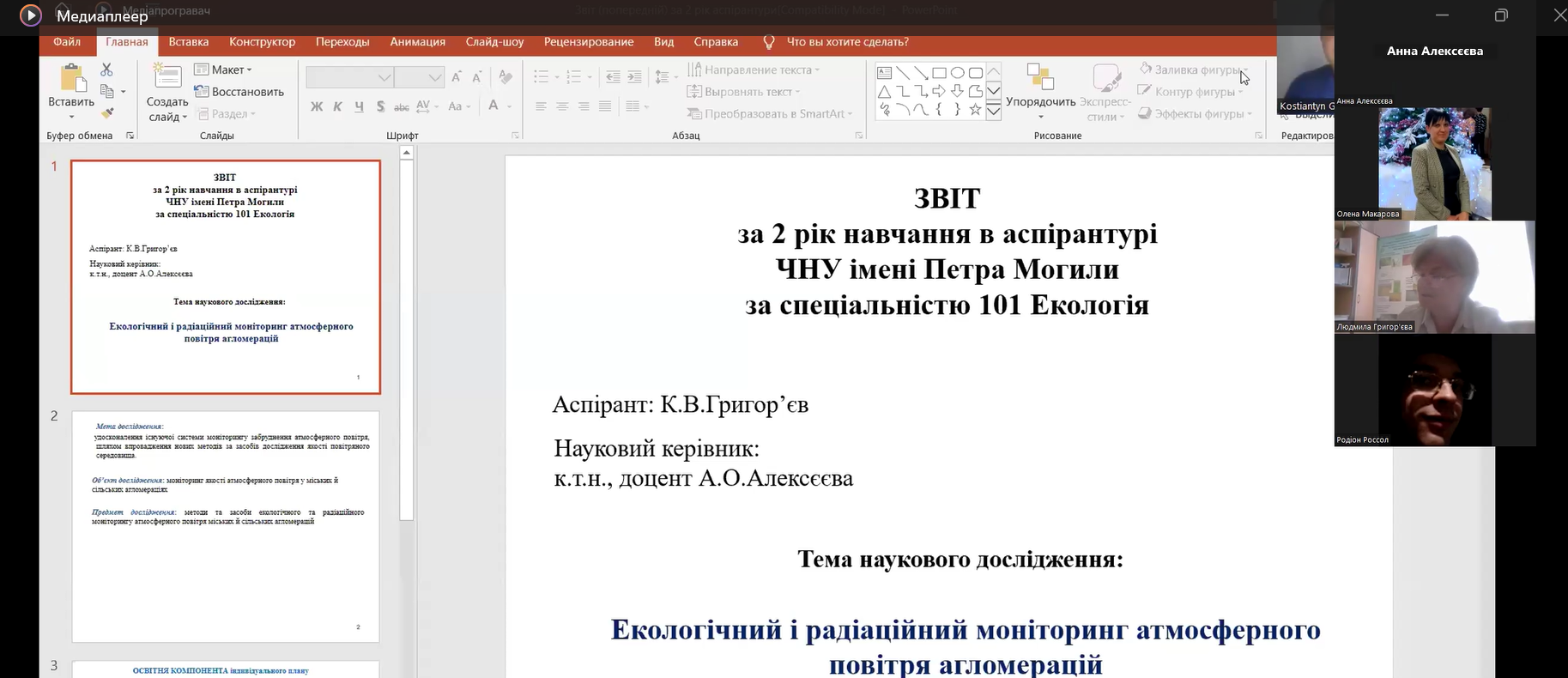Select the rectangle shape
1568x678 pixels.
939,73
